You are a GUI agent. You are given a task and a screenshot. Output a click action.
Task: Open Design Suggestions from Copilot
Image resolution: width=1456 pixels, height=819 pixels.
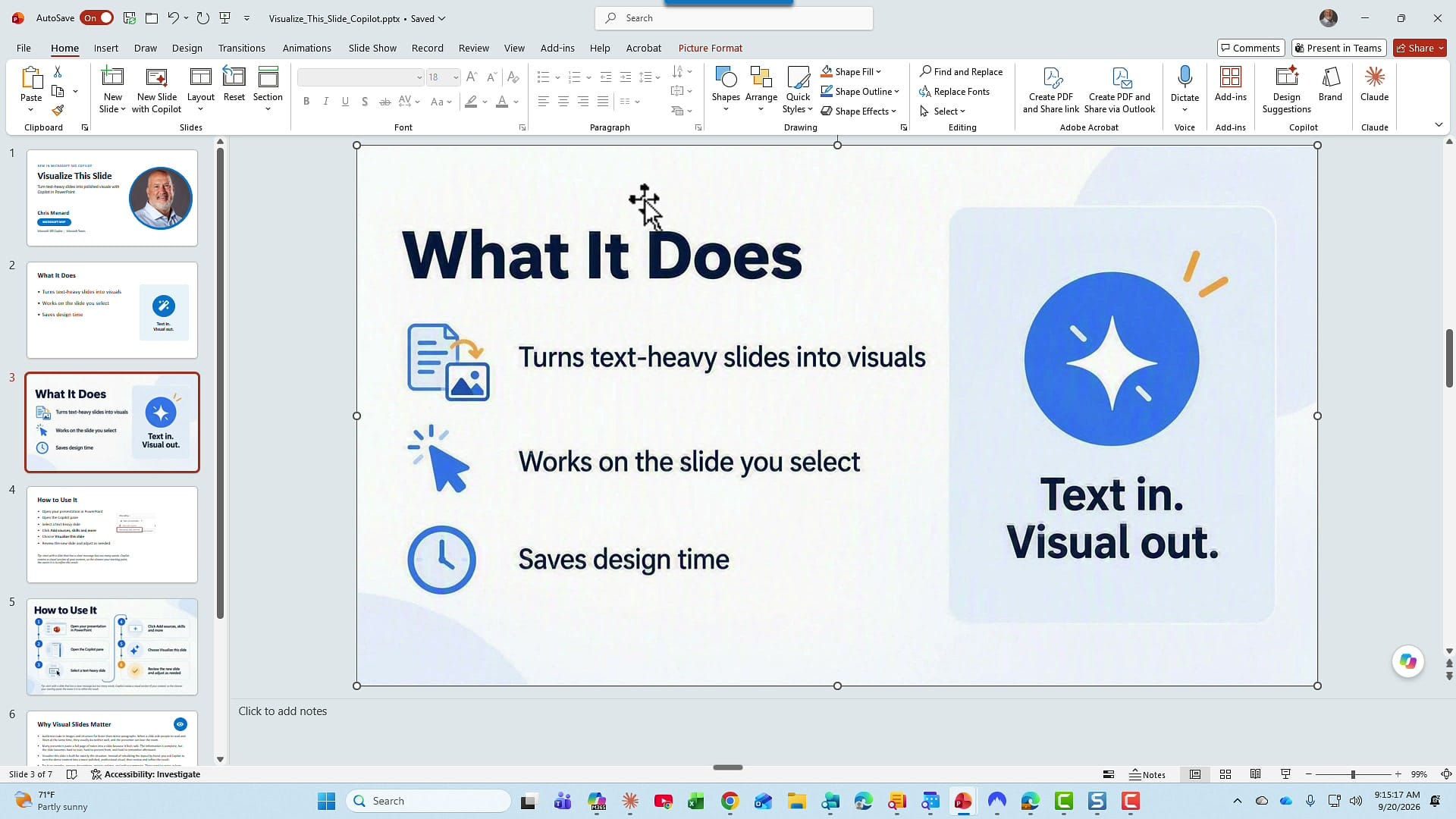[x=1286, y=90]
